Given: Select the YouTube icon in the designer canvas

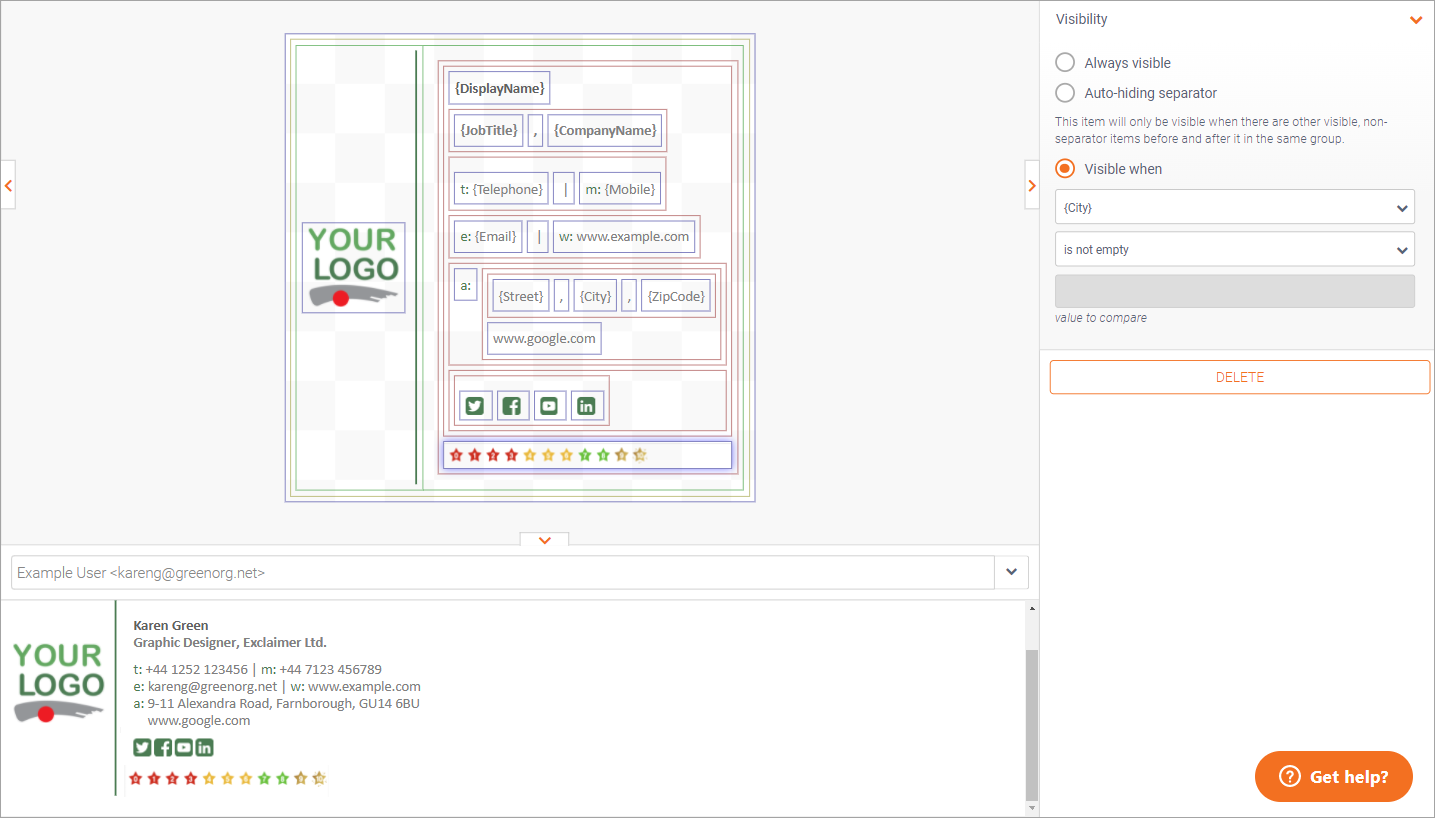Looking at the screenshot, I should [x=549, y=406].
